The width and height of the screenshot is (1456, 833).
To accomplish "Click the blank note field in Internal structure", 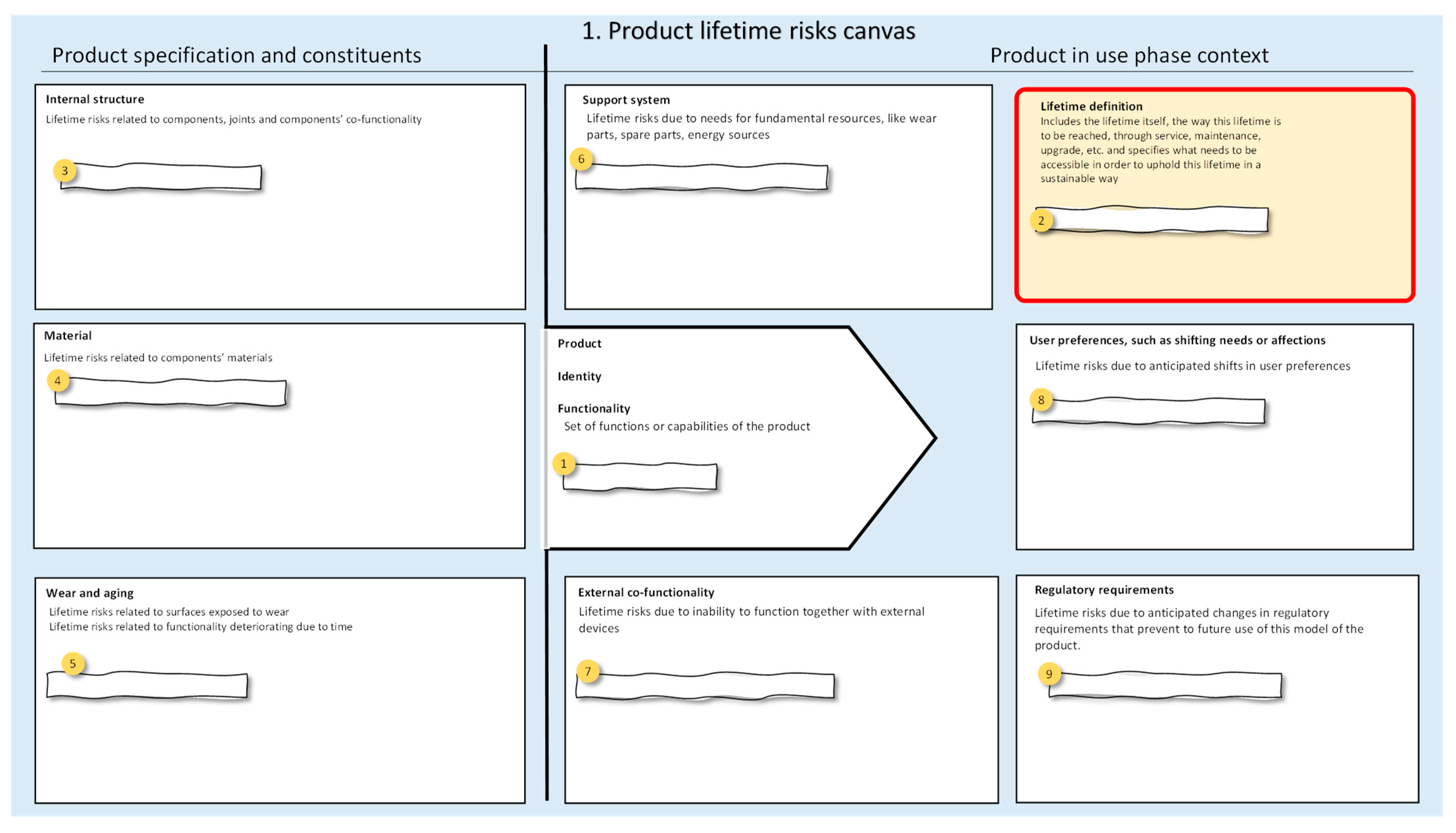I will pos(166,177).
